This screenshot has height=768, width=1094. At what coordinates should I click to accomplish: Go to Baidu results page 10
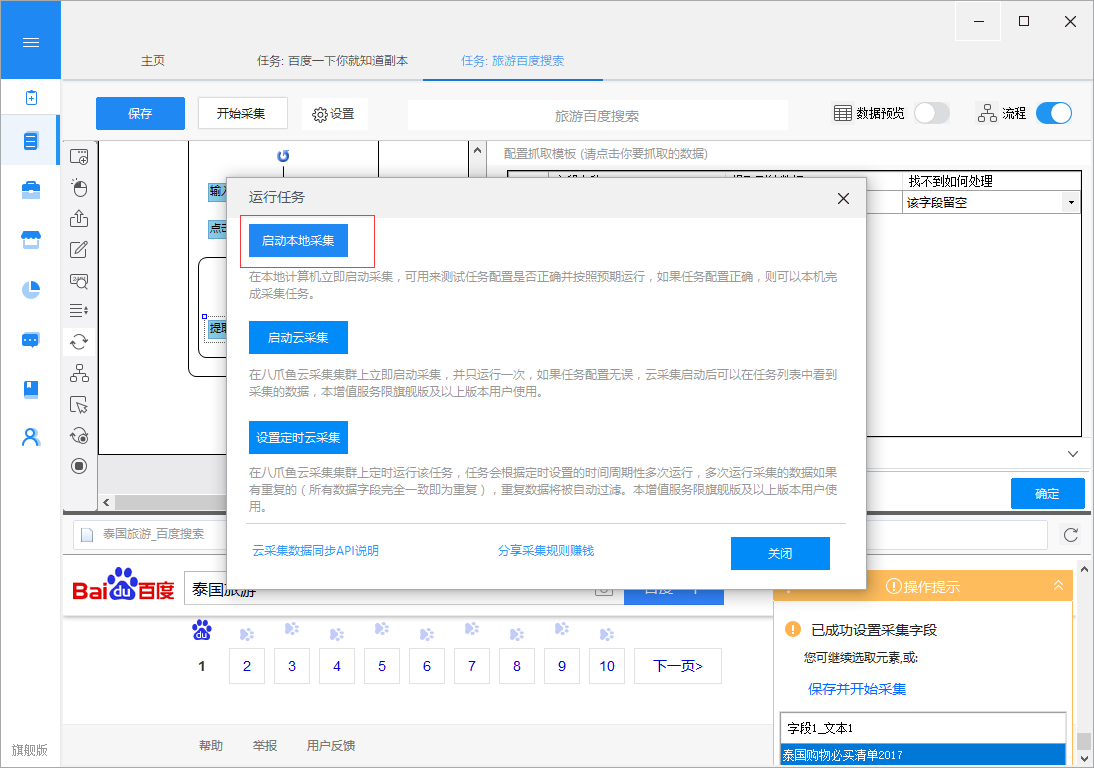point(607,666)
